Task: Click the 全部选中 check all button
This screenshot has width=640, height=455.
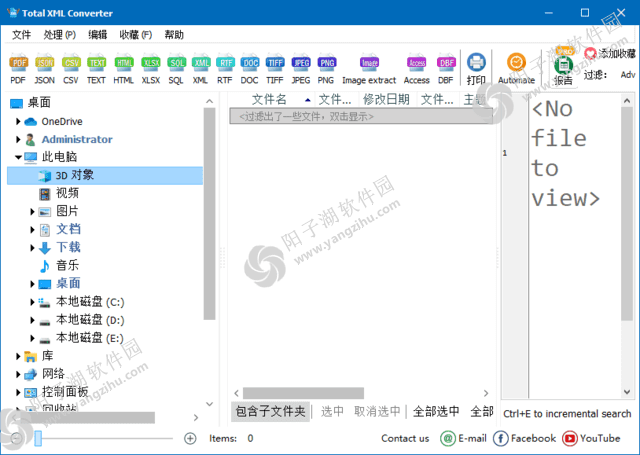Action: (436, 411)
